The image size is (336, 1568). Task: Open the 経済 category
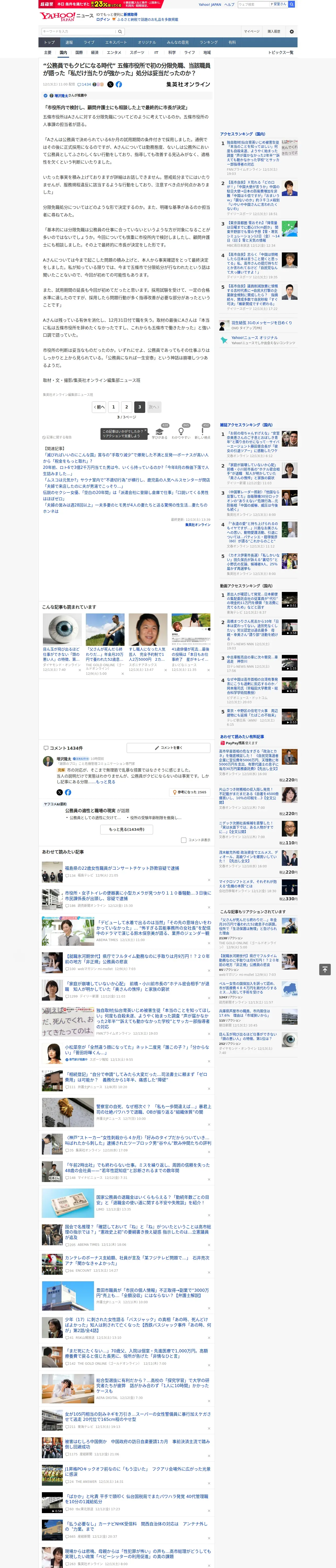tap(94, 52)
